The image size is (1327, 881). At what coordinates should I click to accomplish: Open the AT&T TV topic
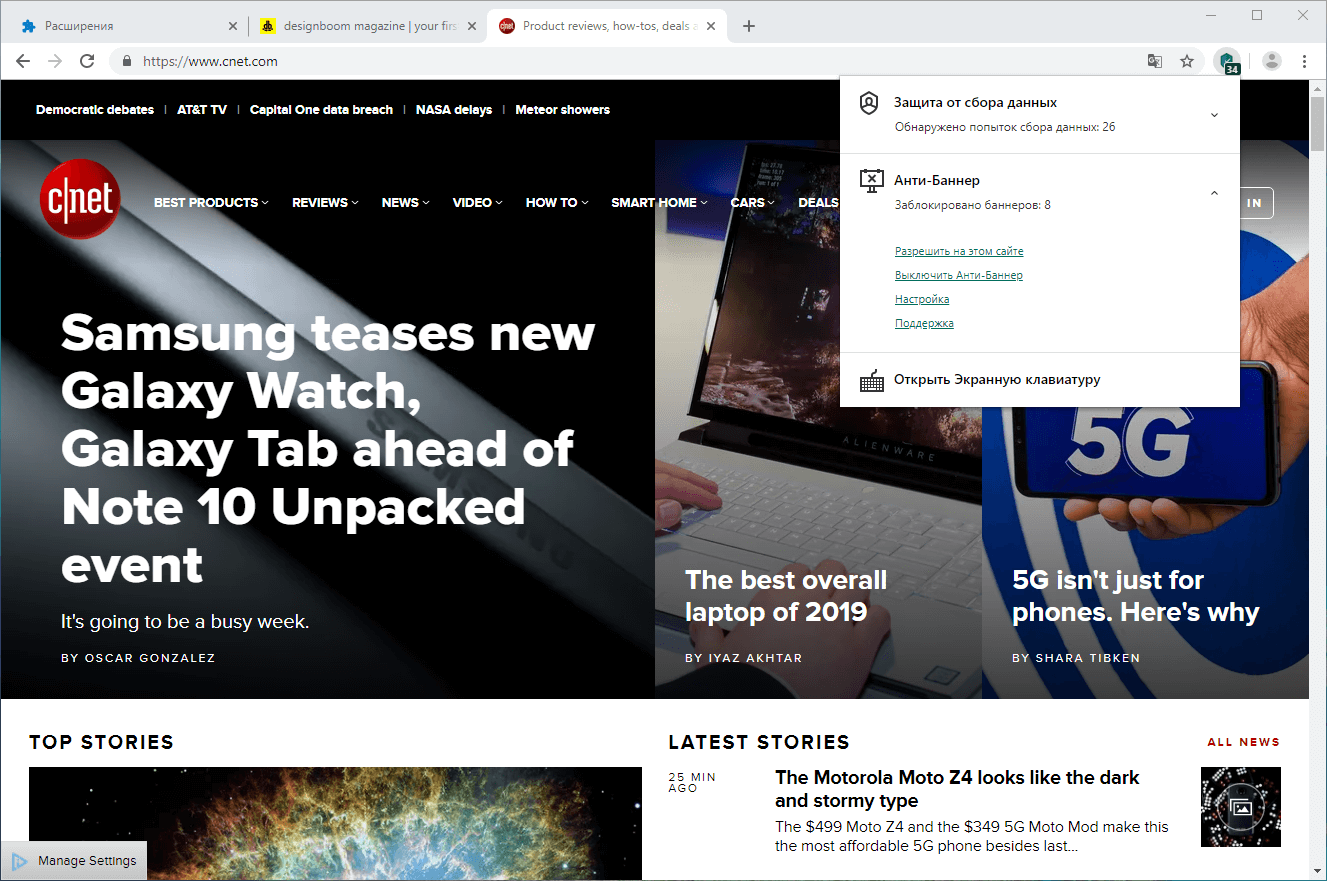202,110
